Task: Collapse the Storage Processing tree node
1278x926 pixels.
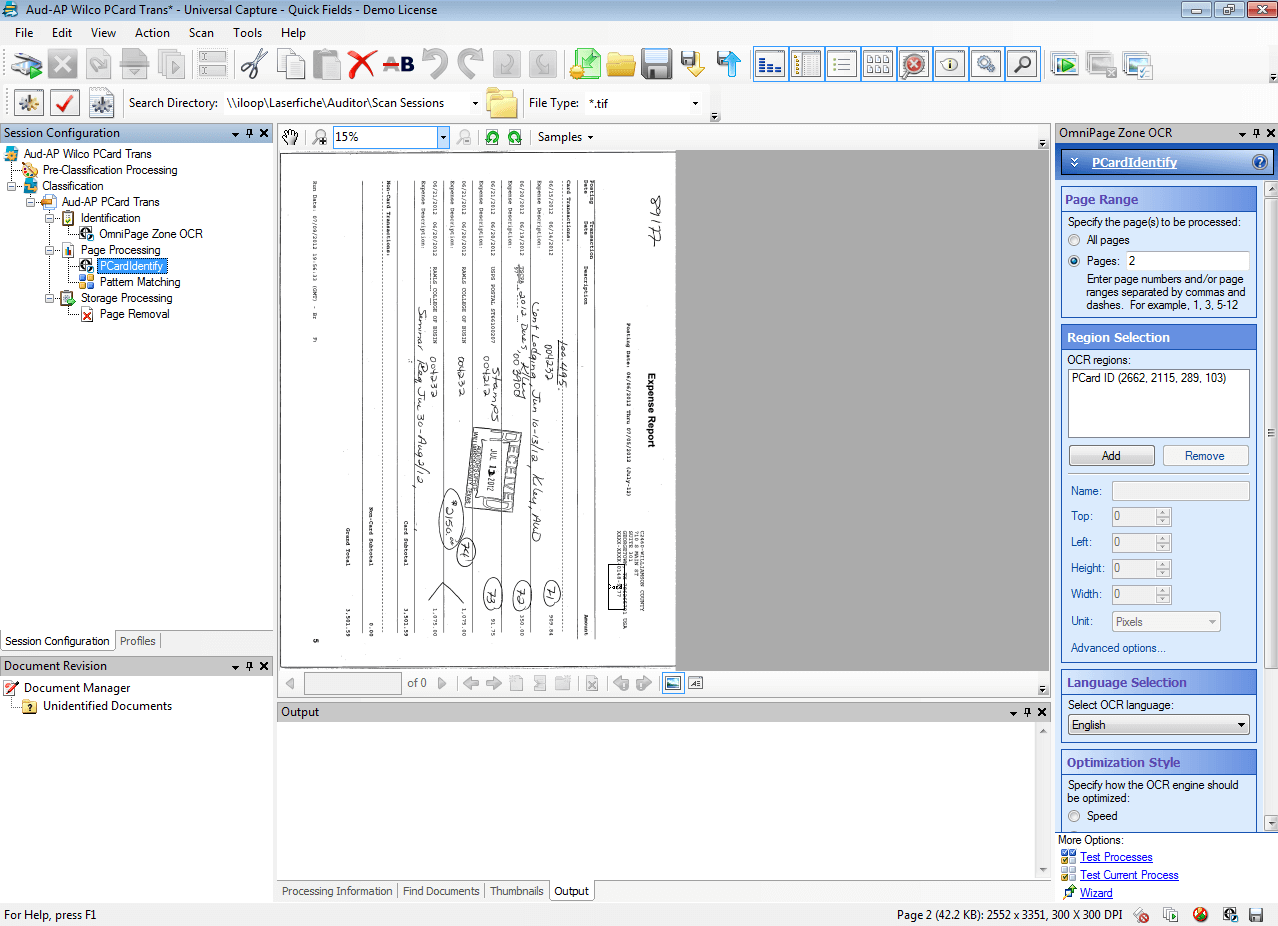Action: tap(50, 298)
